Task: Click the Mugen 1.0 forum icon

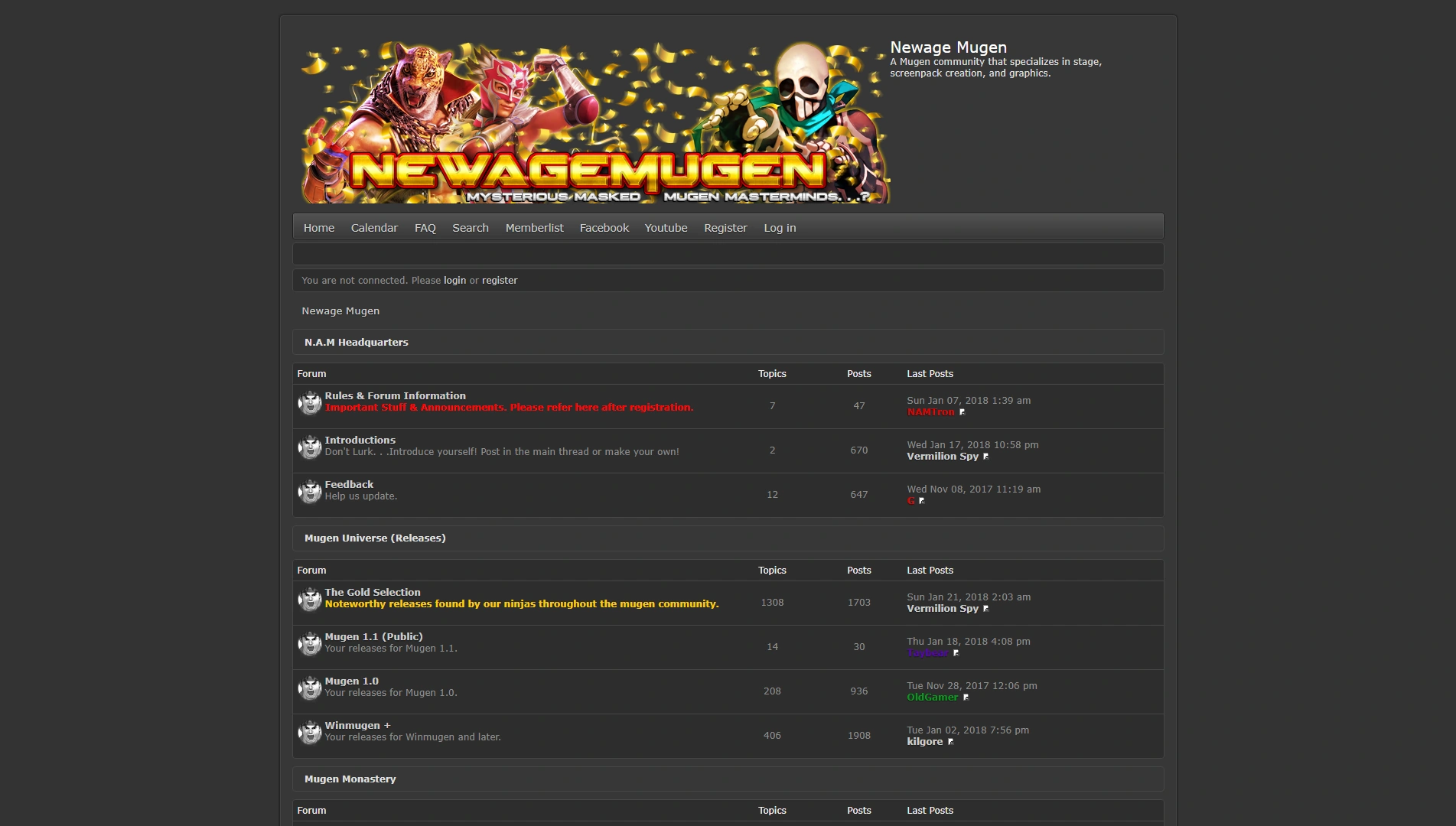Action: tap(309, 688)
